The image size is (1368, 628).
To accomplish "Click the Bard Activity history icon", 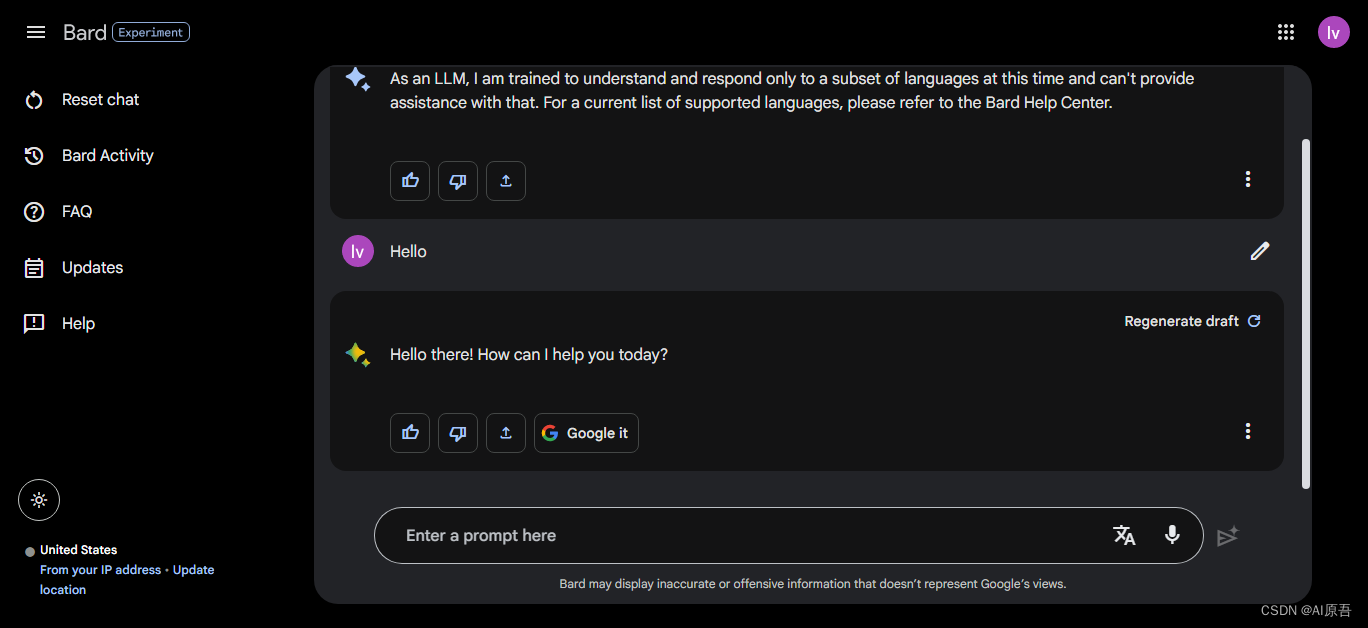I will click(34, 156).
